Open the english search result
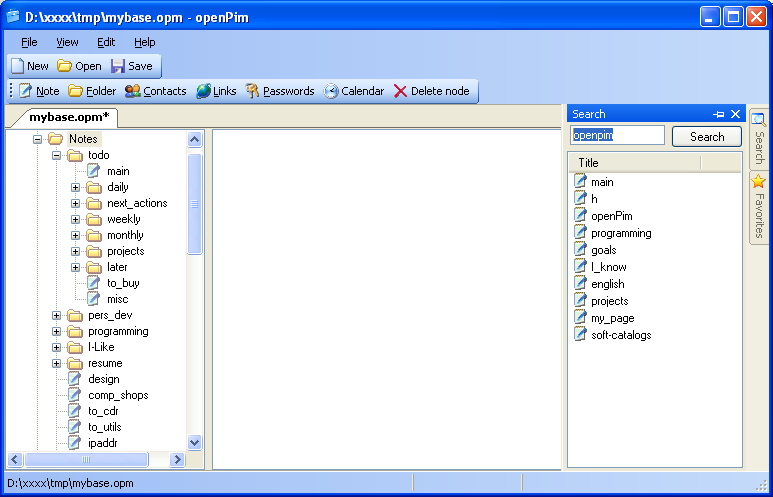This screenshot has height=497, width=773. [608, 284]
